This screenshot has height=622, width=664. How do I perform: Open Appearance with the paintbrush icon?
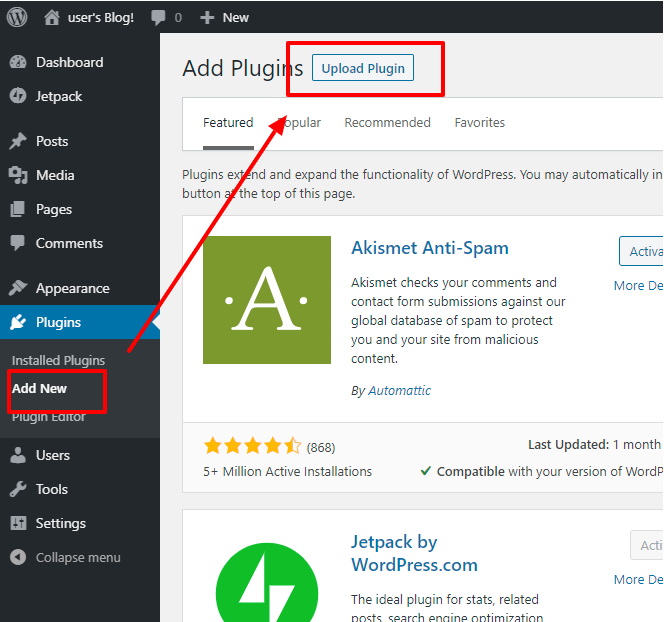click(18, 288)
